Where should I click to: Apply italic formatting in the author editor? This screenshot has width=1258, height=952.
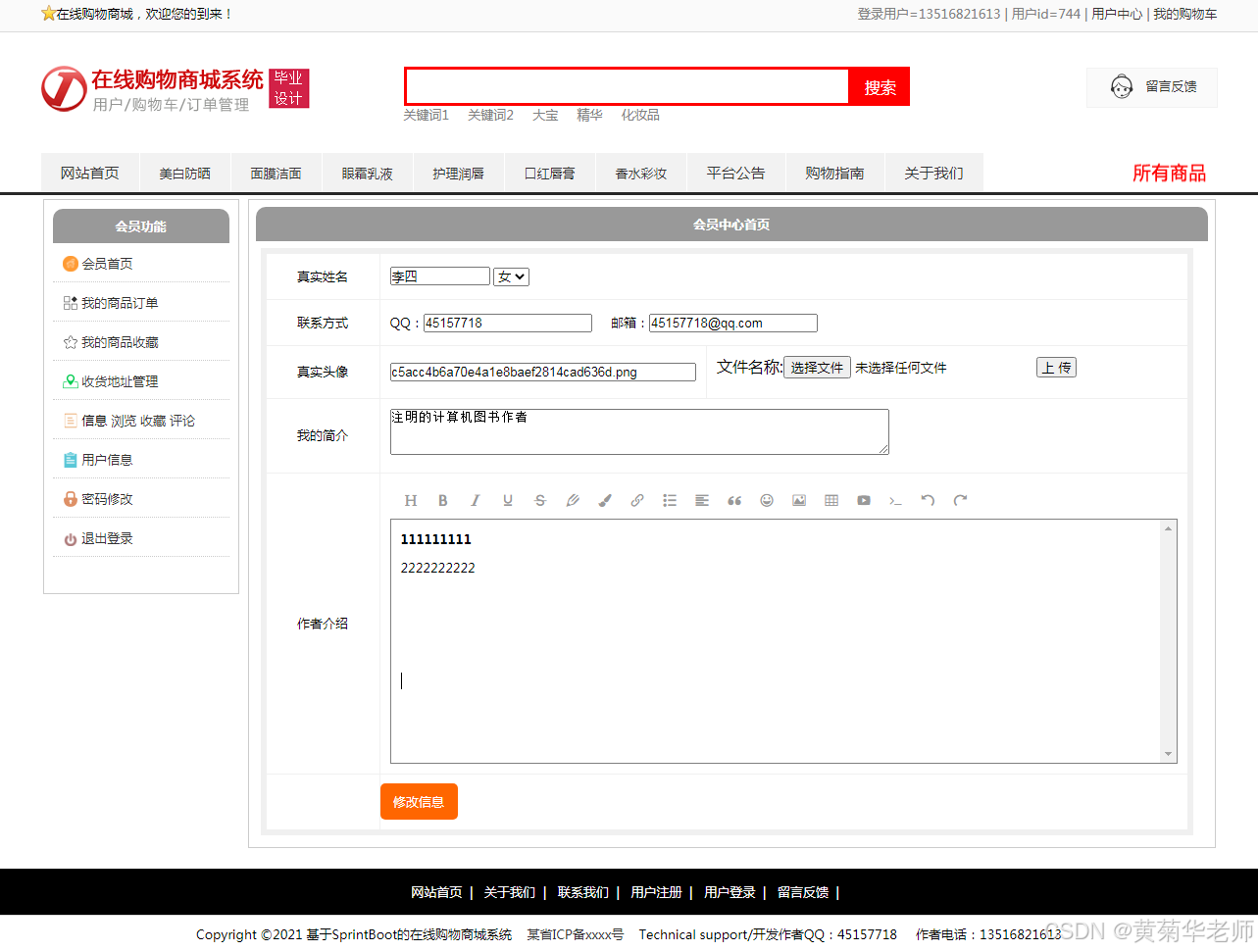pos(476,500)
